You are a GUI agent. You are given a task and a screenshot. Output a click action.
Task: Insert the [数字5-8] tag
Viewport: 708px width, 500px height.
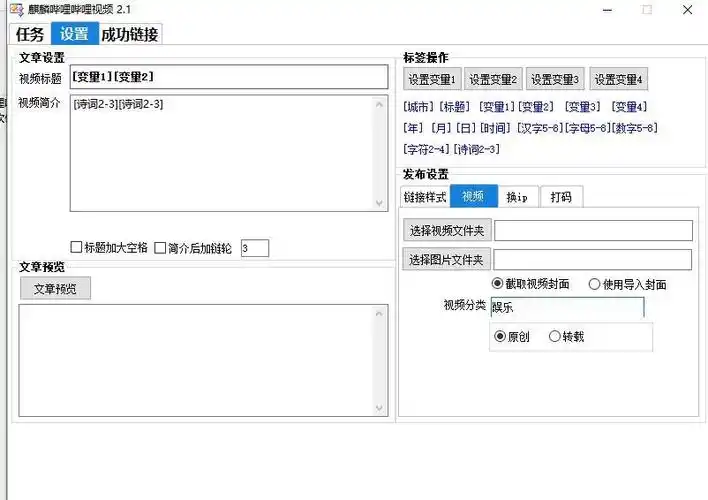[x=635, y=128]
